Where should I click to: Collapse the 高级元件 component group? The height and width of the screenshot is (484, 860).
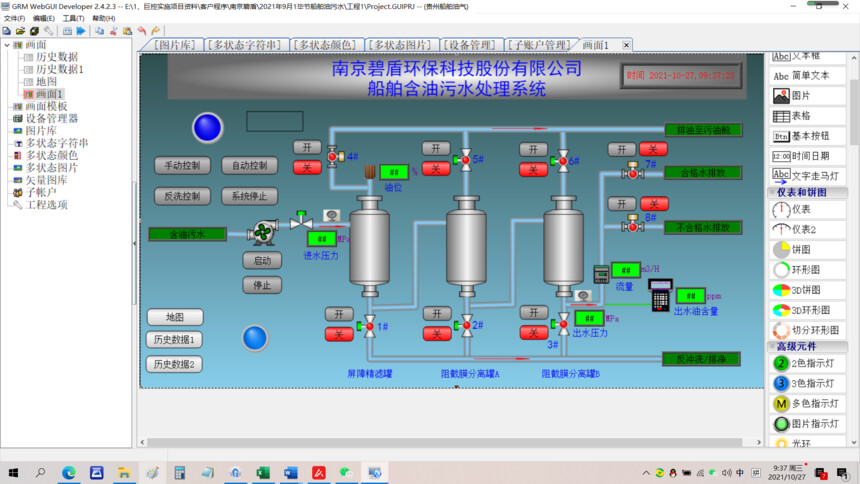tap(772, 346)
